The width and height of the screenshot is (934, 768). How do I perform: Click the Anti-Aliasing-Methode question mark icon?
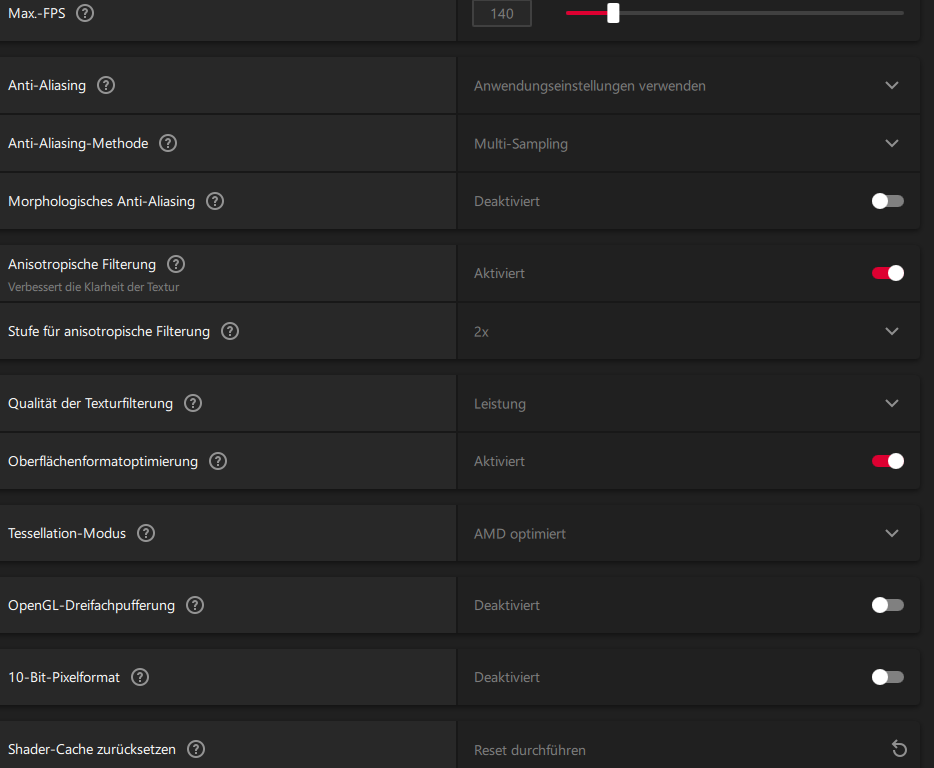point(167,143)
